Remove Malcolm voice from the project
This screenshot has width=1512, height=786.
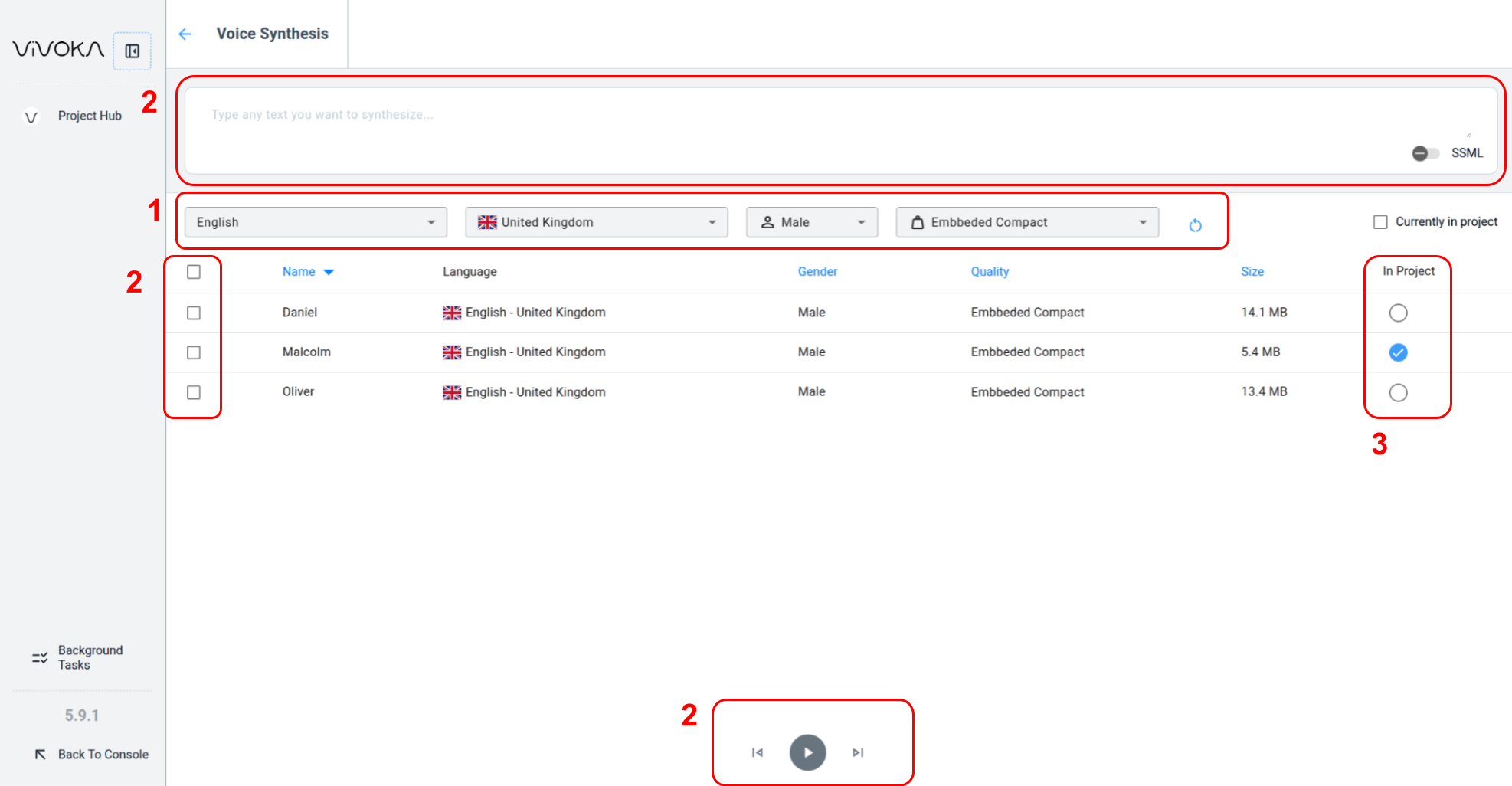(1398, 352)
